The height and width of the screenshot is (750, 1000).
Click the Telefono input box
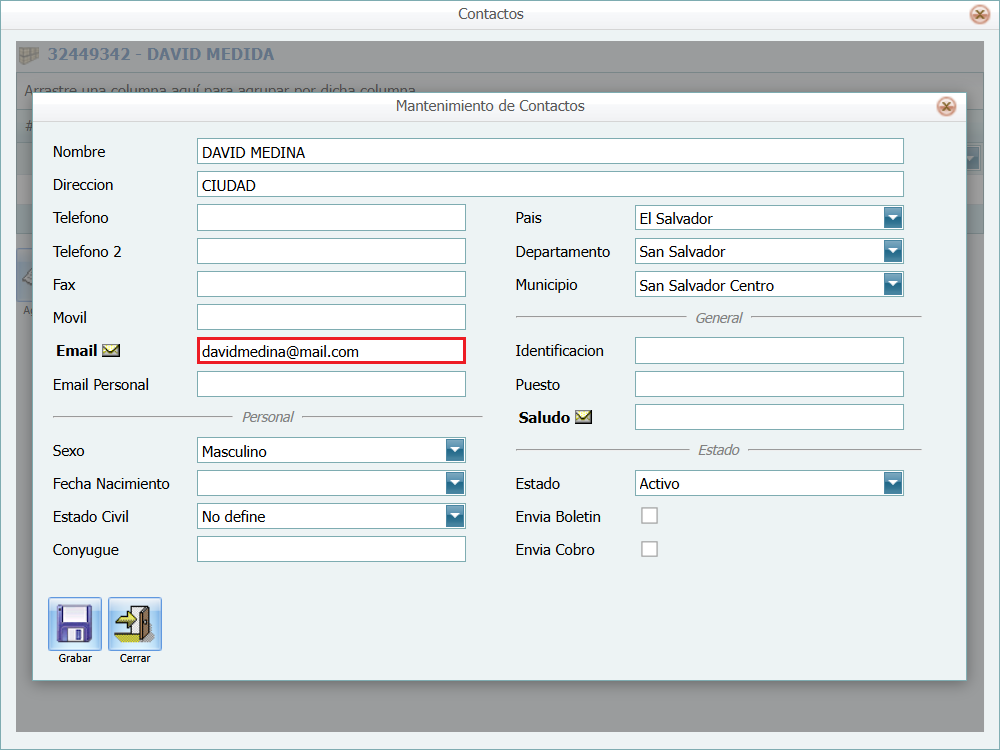330,218
